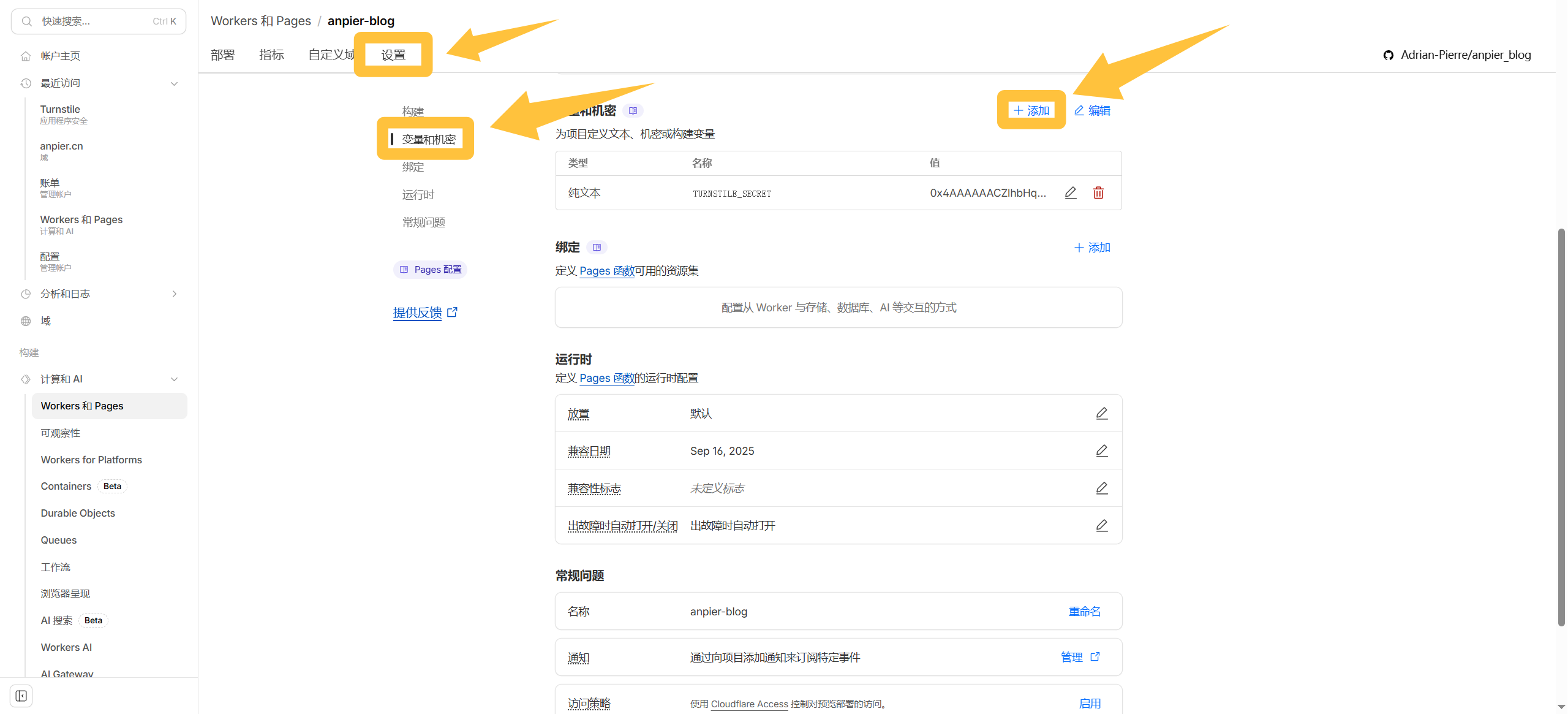Open the Cloudflare Access link
The height and width of the screenshot is (714, 1568).
click(750, 704)
